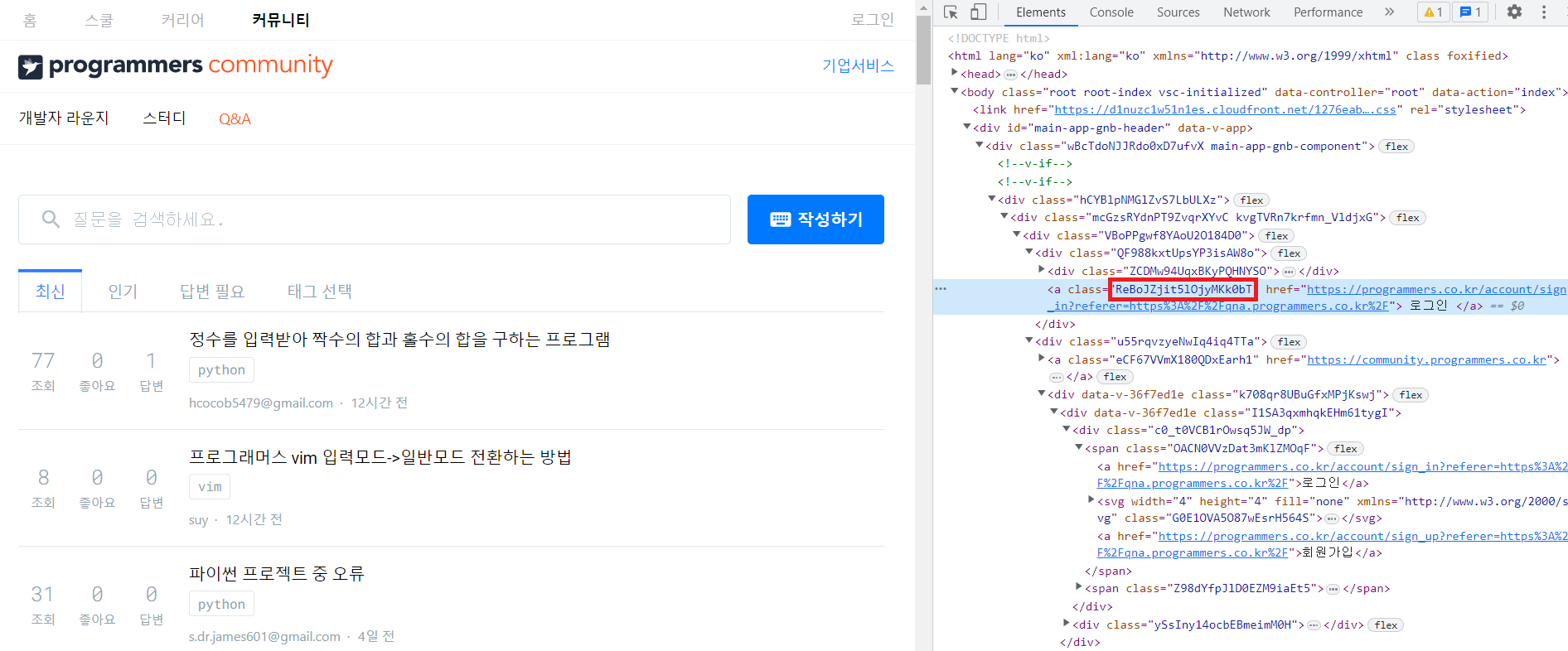Click flex badge beside OACN0VVzDat3mKlZMOqF span
1568x651 pixels.
pos(1346,449)
